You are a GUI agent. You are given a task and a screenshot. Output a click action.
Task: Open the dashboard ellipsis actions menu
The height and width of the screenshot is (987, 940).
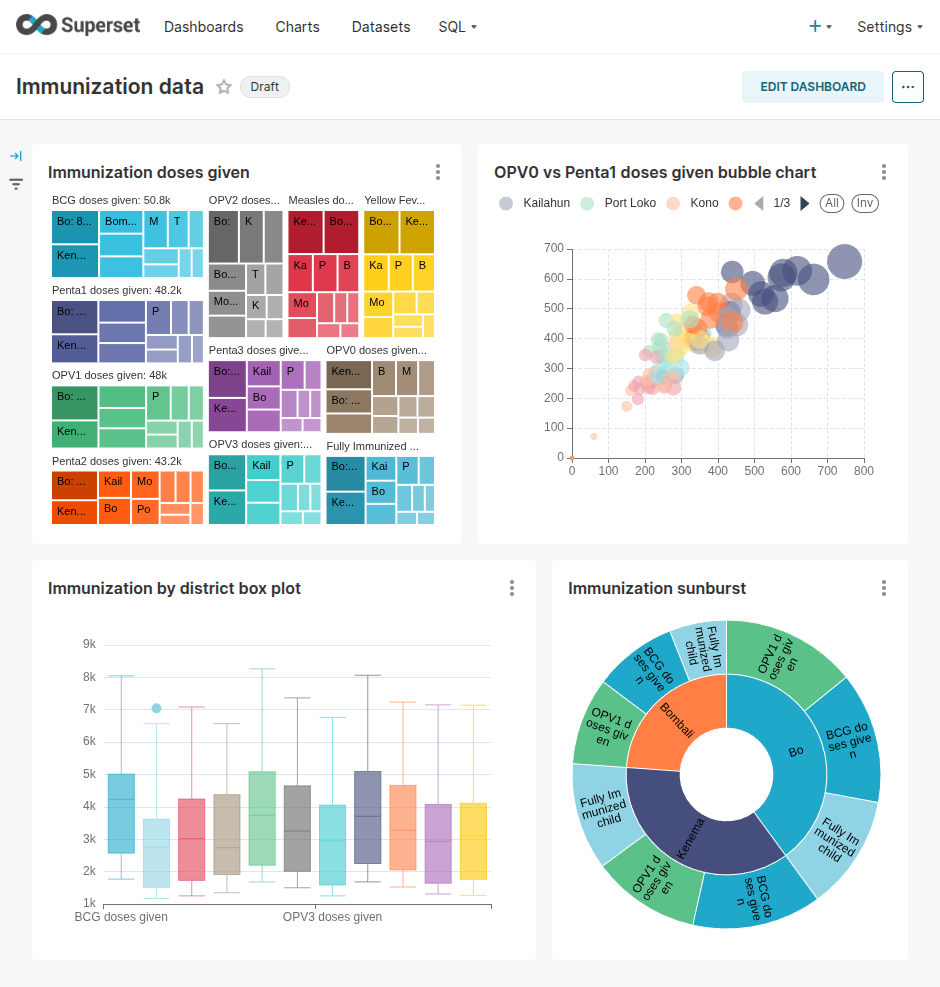click(x=907, y=87)
